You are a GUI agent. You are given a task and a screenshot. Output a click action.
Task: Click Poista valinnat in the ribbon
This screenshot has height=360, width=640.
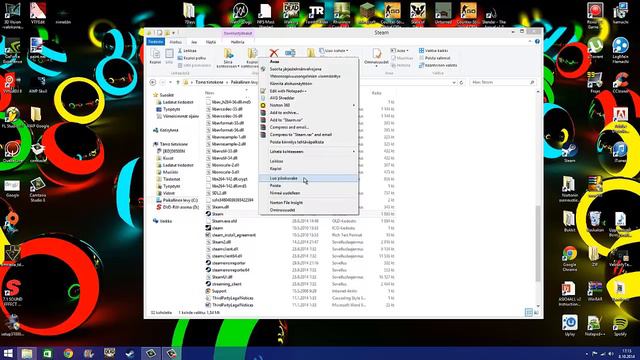(x=434, y=58)
